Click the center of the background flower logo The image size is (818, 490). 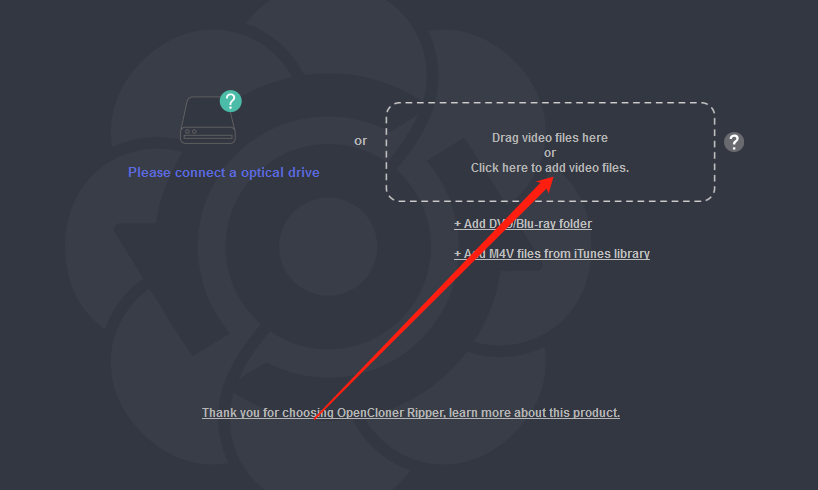click(x=328, y=246)
